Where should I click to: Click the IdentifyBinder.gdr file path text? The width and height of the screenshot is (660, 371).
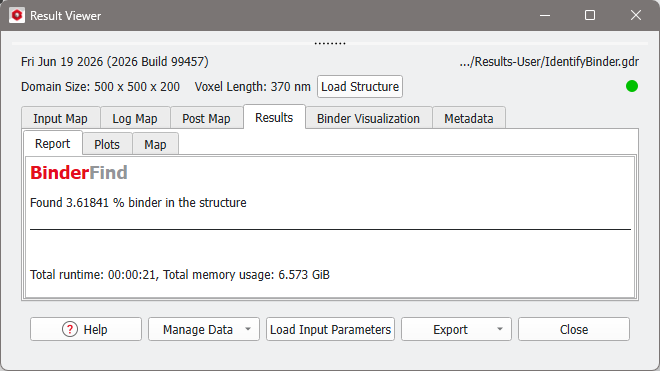pos(549,61)
